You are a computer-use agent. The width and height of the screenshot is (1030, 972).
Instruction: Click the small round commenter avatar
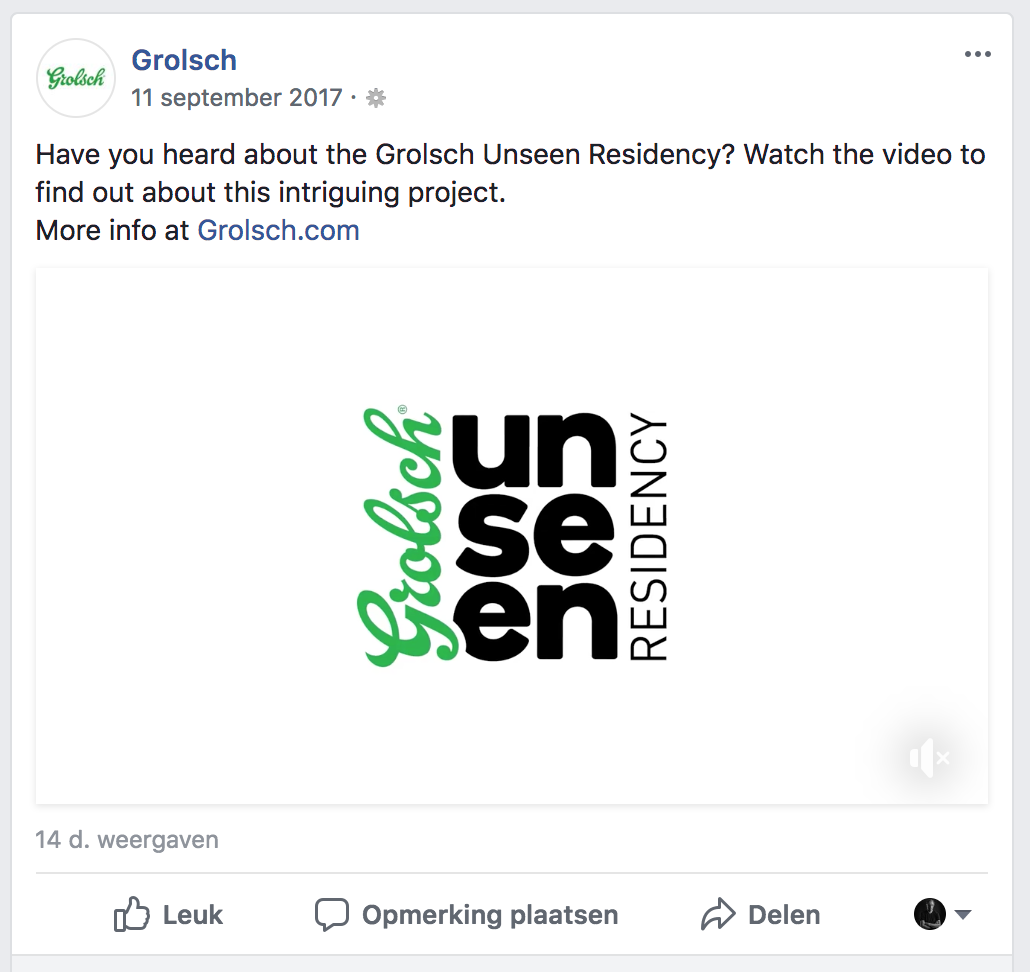929,914
